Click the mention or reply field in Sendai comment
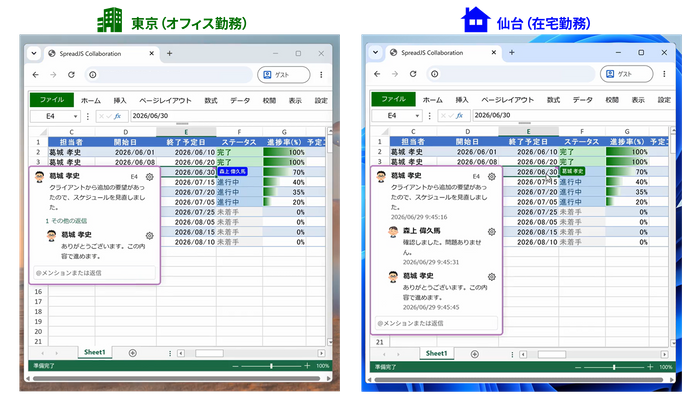Image resolution: width=700 pixels, height=394 pixels. 436,323
